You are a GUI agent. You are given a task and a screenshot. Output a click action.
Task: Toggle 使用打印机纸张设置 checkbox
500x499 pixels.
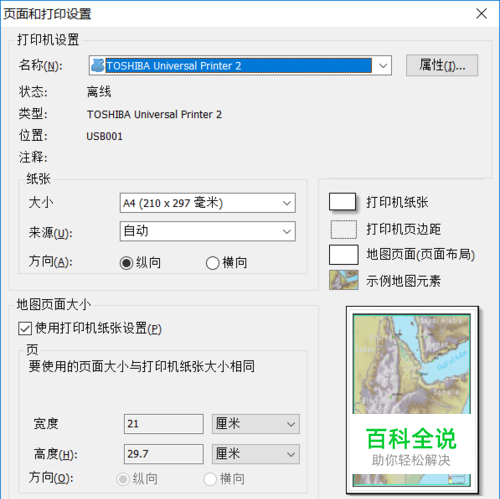coord(25,329)
